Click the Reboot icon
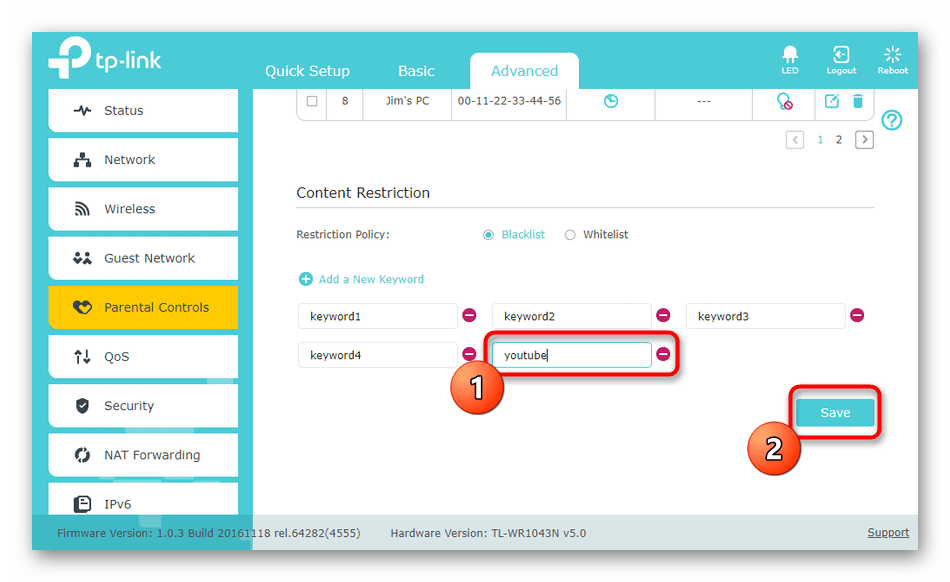This screenshot has width=950, height=582. [892, 56]
